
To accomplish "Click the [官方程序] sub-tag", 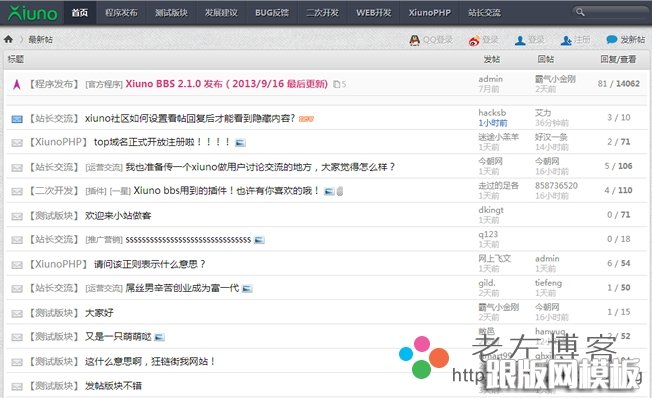I will [104, 85].
